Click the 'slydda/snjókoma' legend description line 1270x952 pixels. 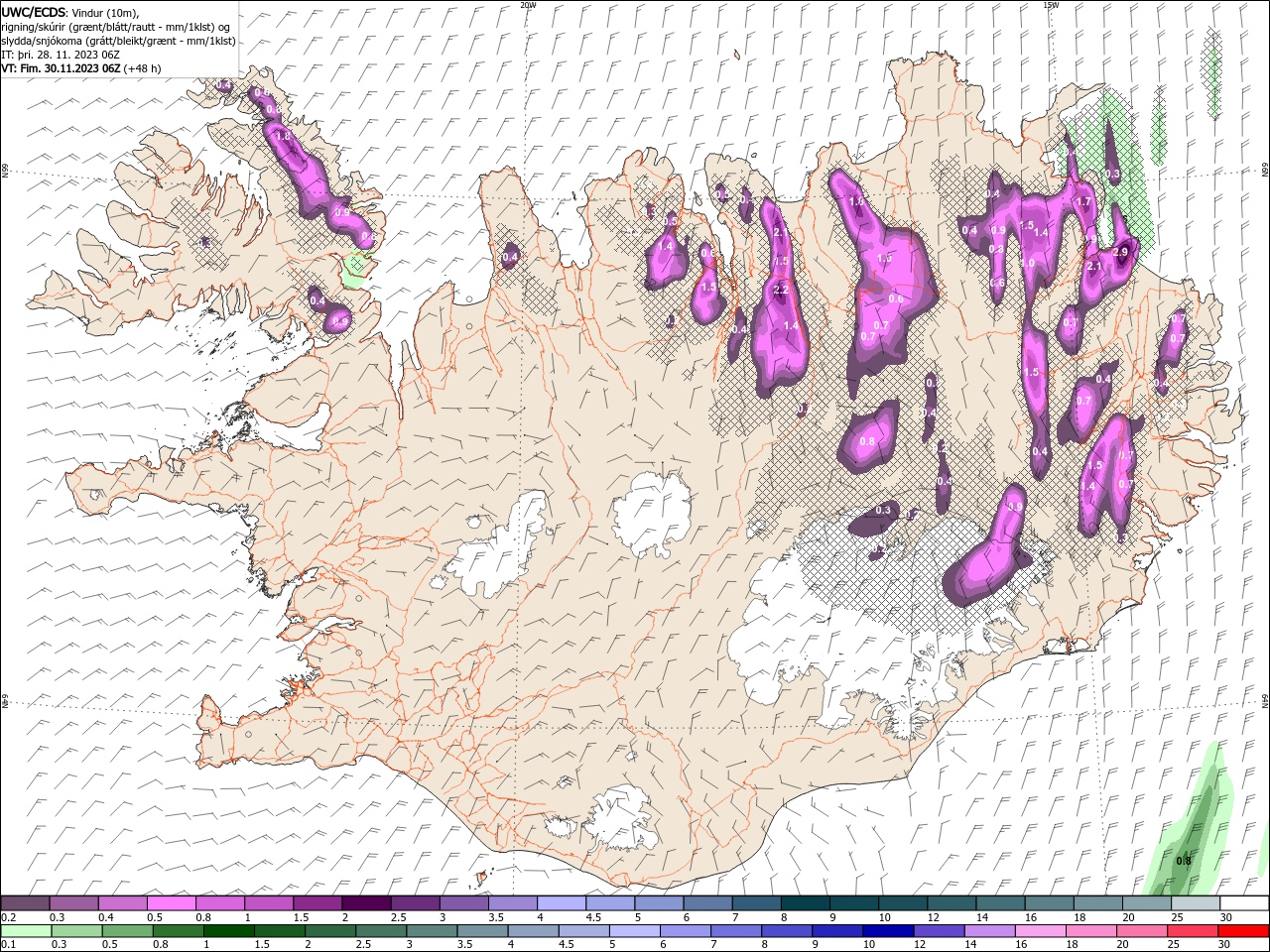coord(119,41)
